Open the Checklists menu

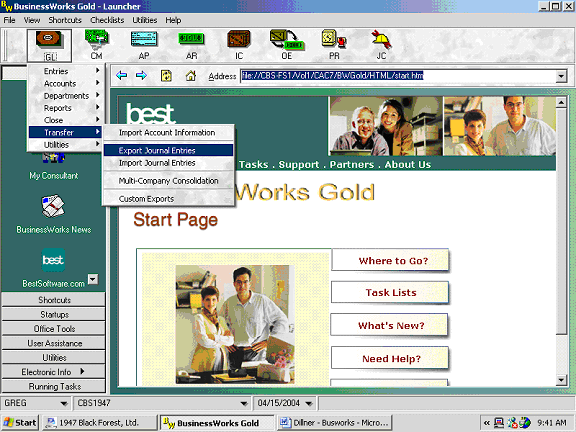[107, 20]
